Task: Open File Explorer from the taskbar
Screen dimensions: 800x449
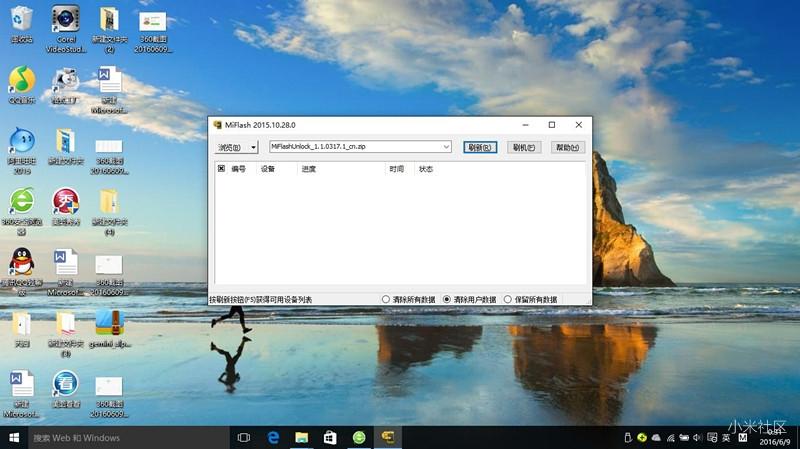Action: pyautogui.click(x=301, y=438)
